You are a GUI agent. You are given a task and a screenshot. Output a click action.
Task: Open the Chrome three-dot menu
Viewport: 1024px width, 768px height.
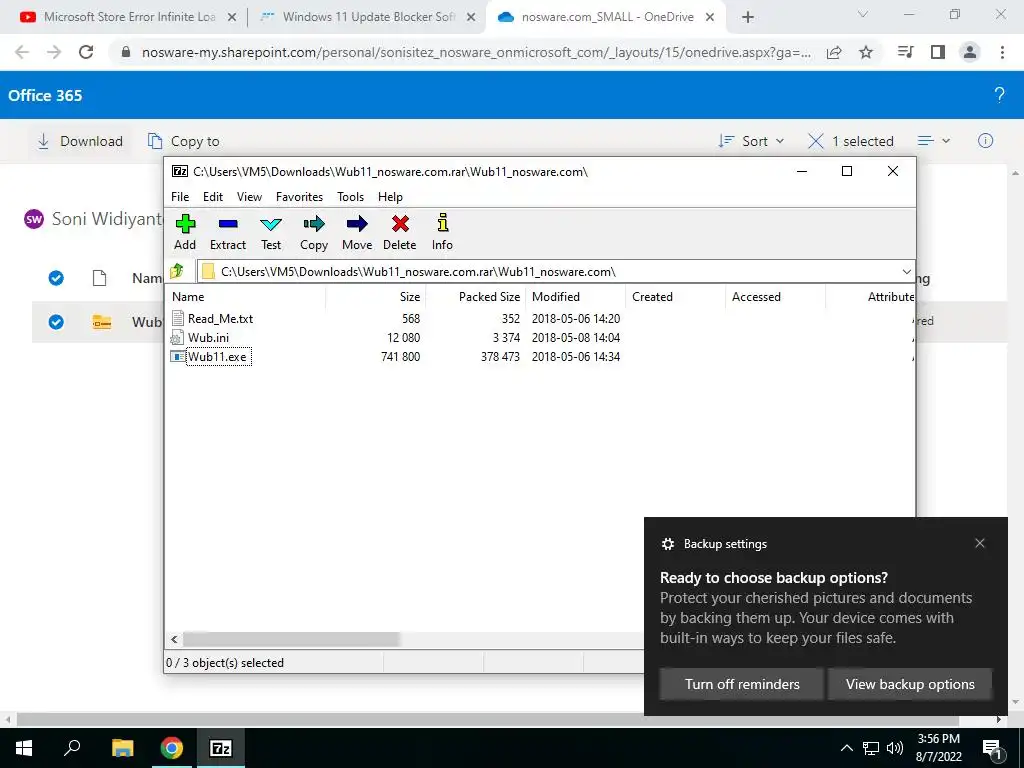1002,52
